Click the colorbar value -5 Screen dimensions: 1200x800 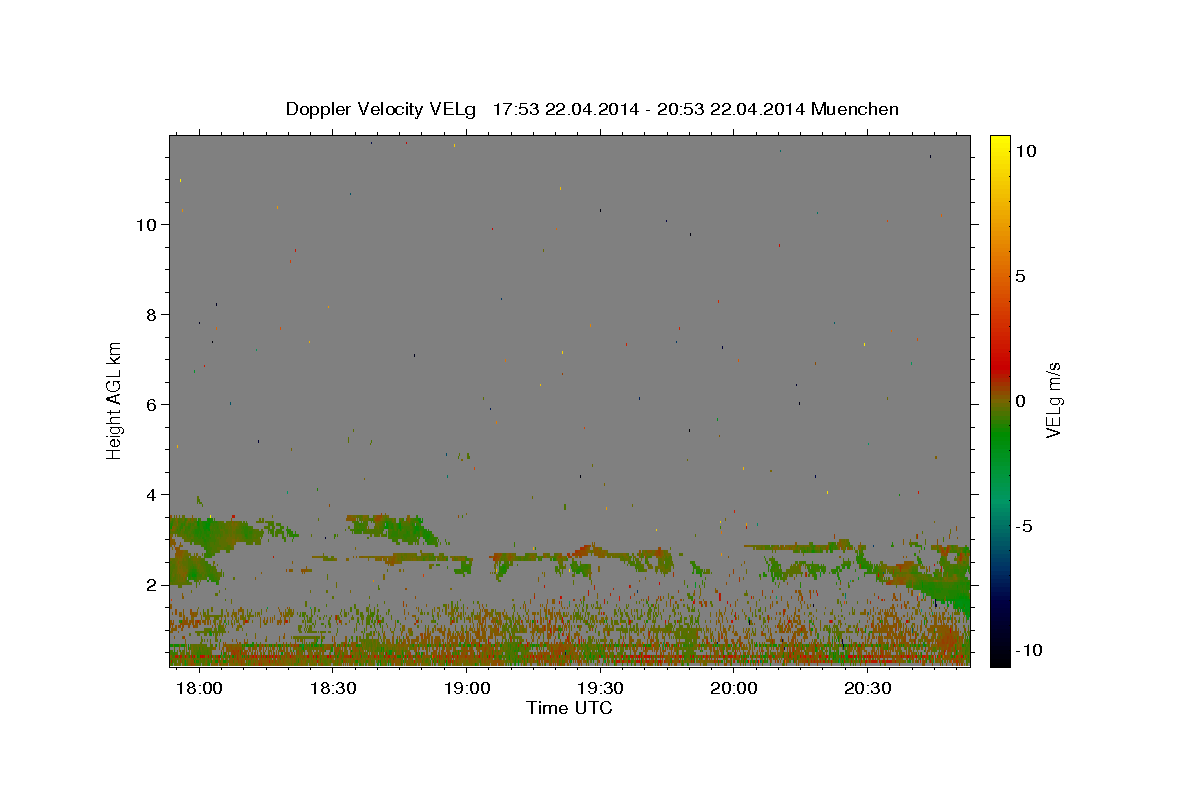(x=1025, y=526)
